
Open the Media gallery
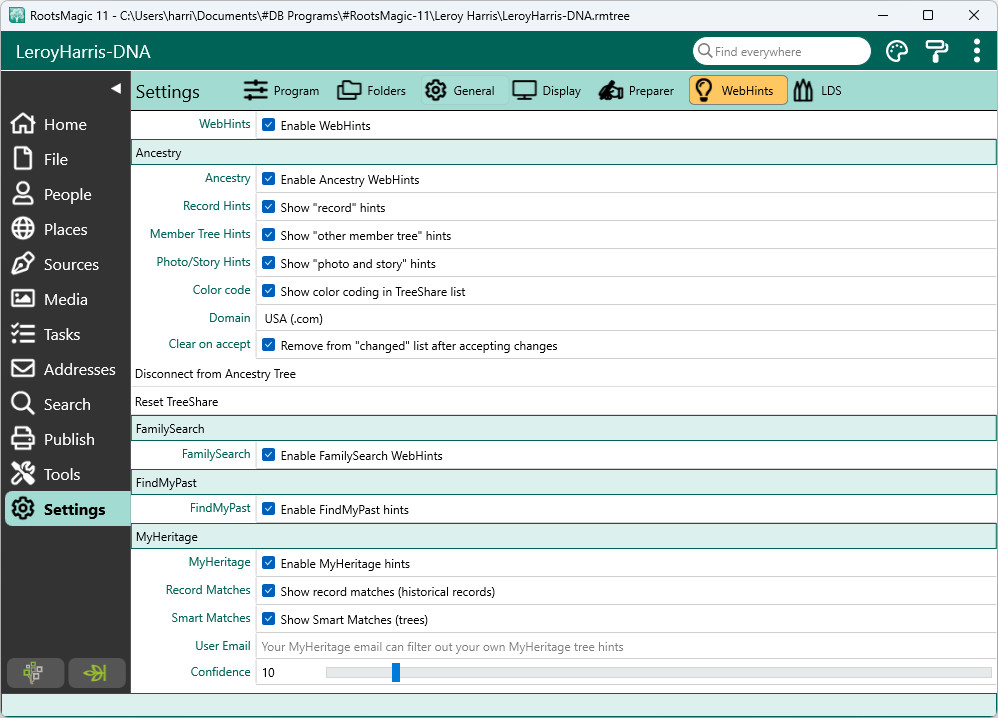coord(66,299)
